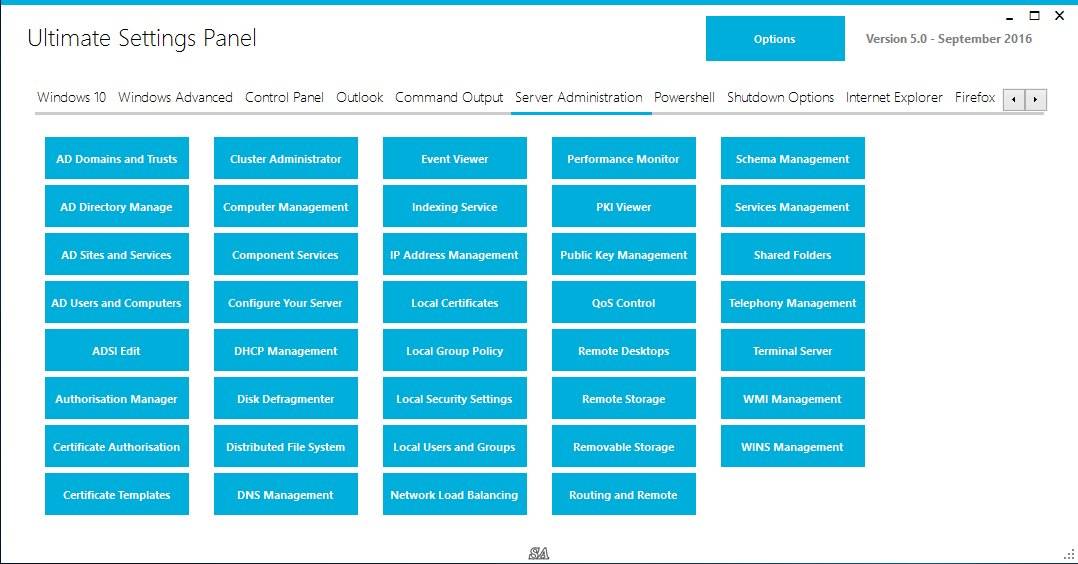The width and height of the screenshot is (1078, 564).
Task: Launch Local Group Policy
Action: click(x=455, y=350)
